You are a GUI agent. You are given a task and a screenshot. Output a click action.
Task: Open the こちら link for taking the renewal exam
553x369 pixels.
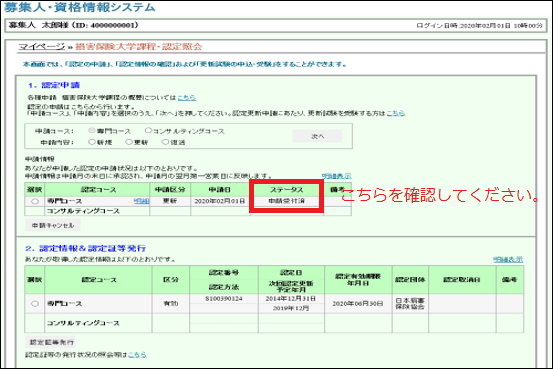395,113
